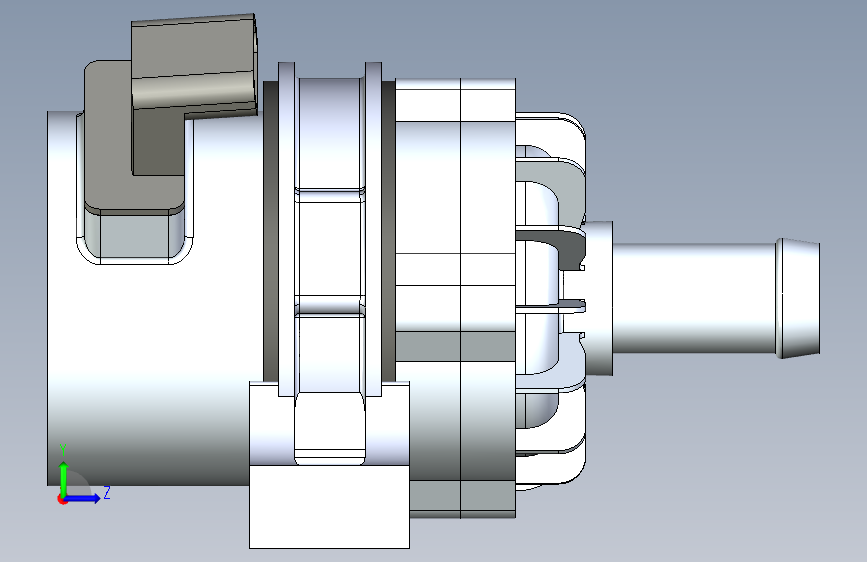867x562 pixels.
Task: Click the red origin dot of the axis triad
Action: click(62, 499)
